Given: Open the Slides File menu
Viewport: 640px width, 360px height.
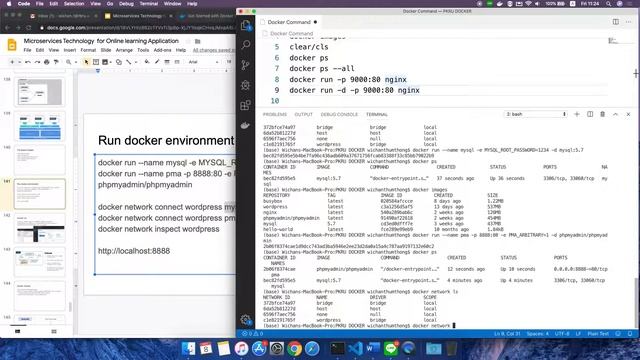Looking at the screenshot, I should pyautogui.click(x=27, y=50).
